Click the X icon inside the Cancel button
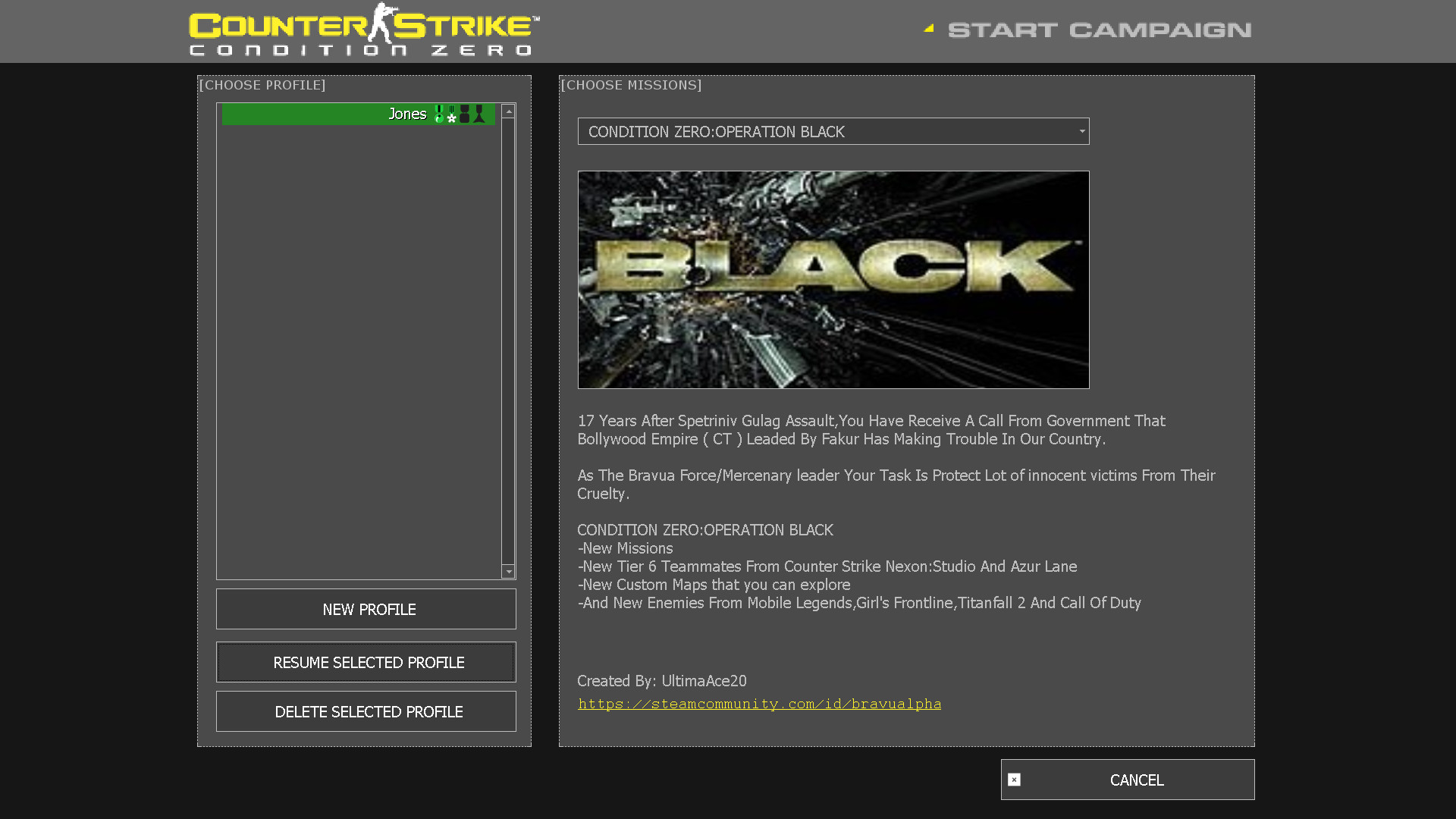 [x=1014, y=779]
